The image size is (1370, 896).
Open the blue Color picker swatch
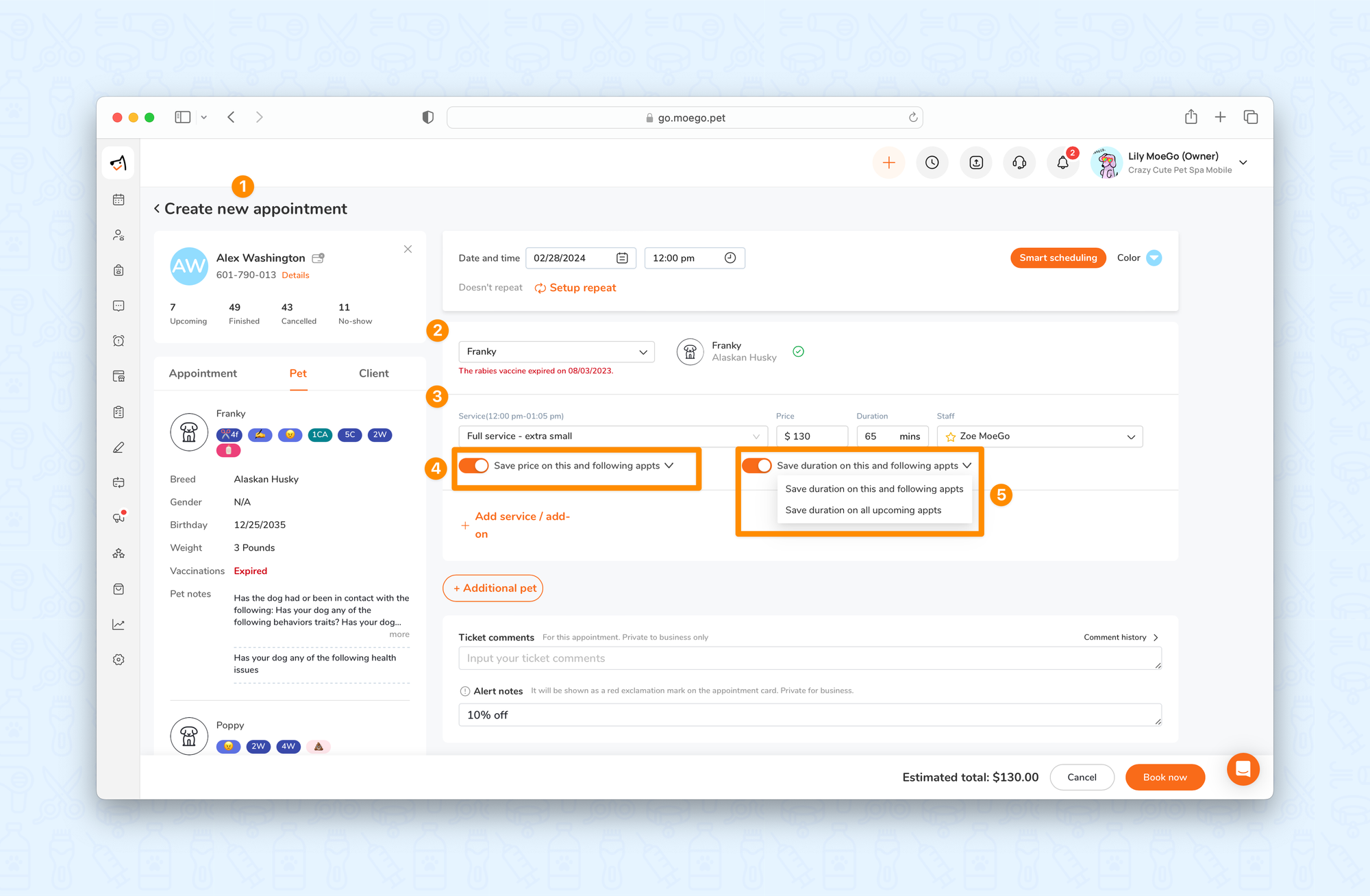1154,258
